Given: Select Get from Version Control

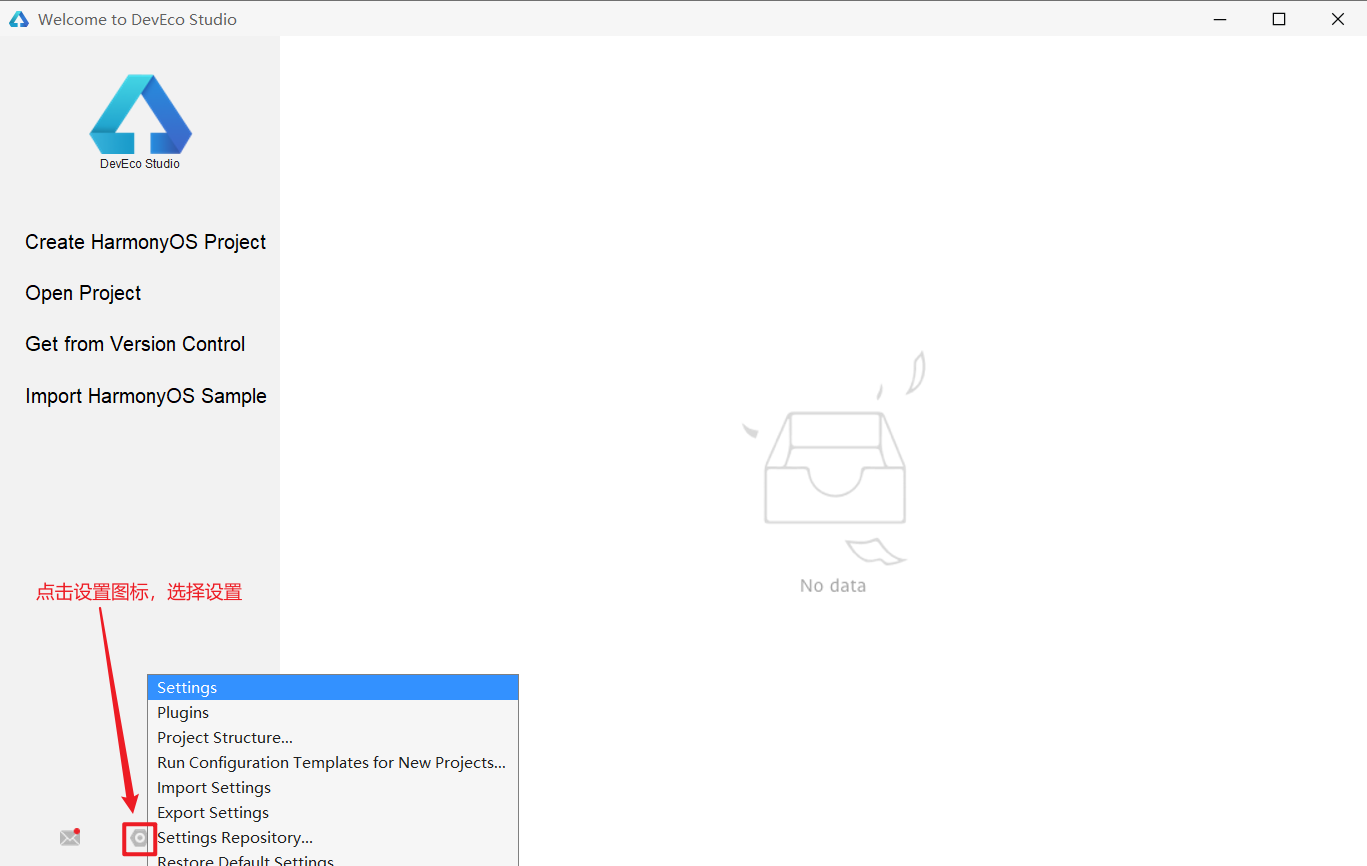Looking at the screenshot, I should coord(135,344).
